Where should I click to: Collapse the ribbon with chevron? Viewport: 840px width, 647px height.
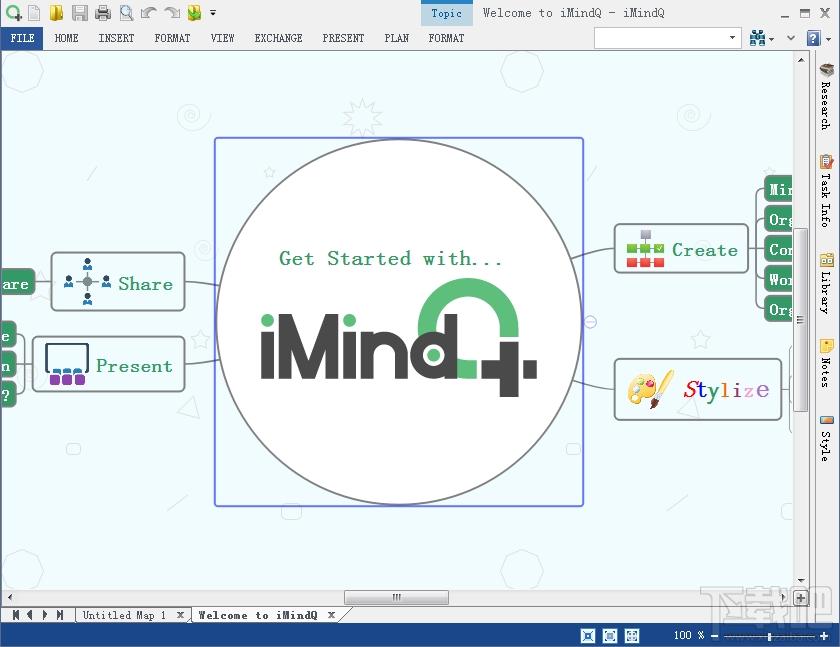791,38
